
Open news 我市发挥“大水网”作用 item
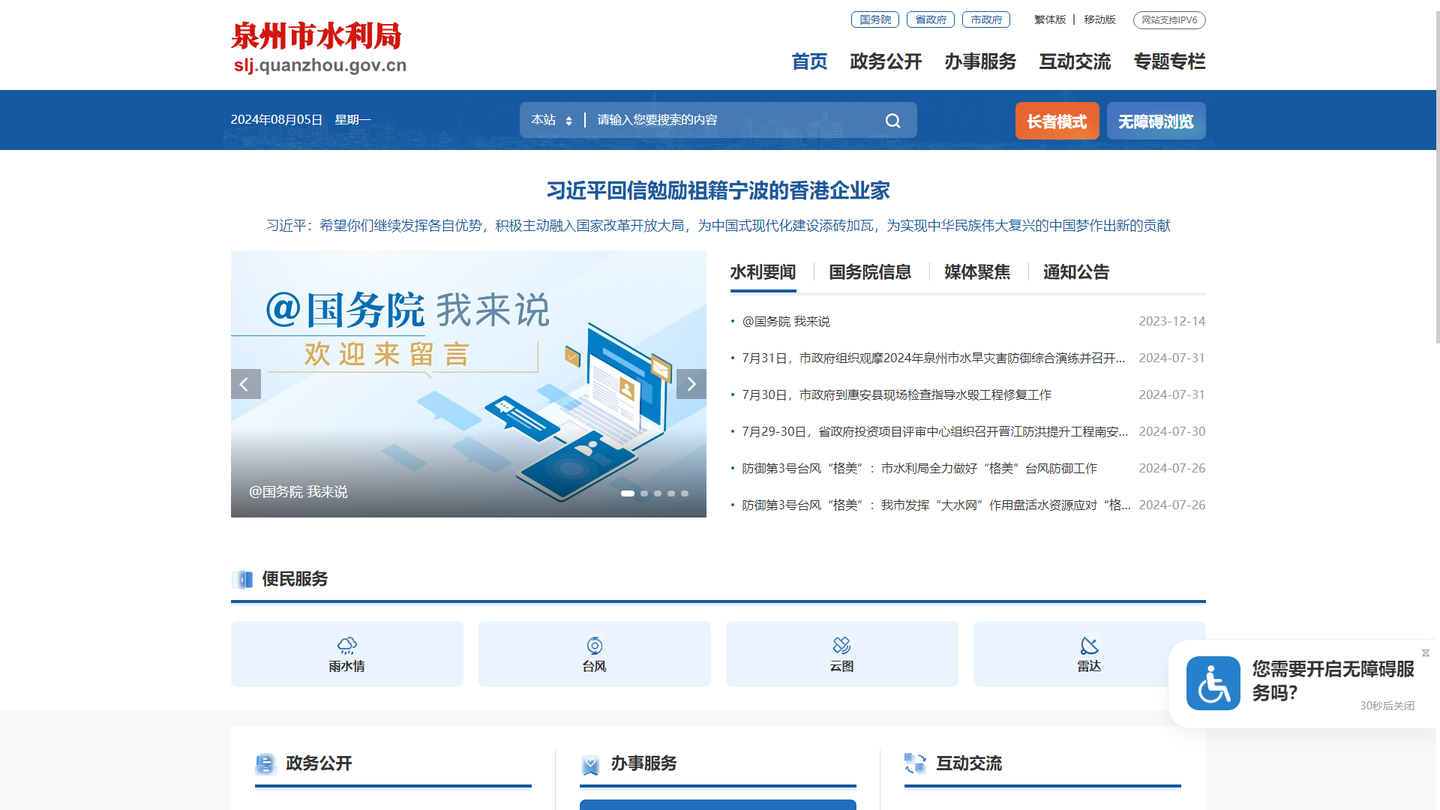coord(937,505)
